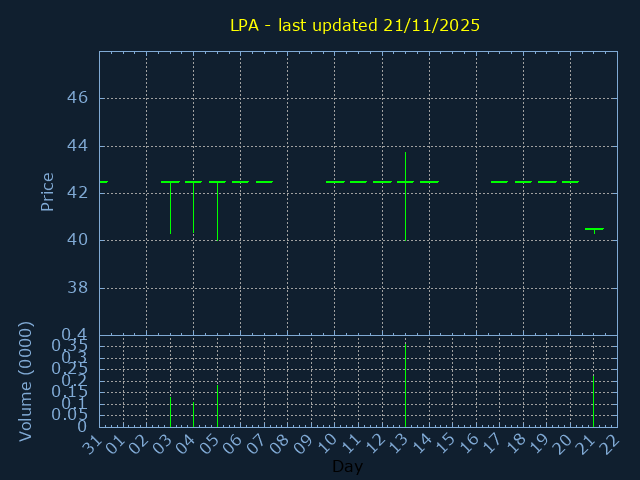640x480 pixels.
Task: Select the 44 price tick label
Action: click(x=78, y=146)
